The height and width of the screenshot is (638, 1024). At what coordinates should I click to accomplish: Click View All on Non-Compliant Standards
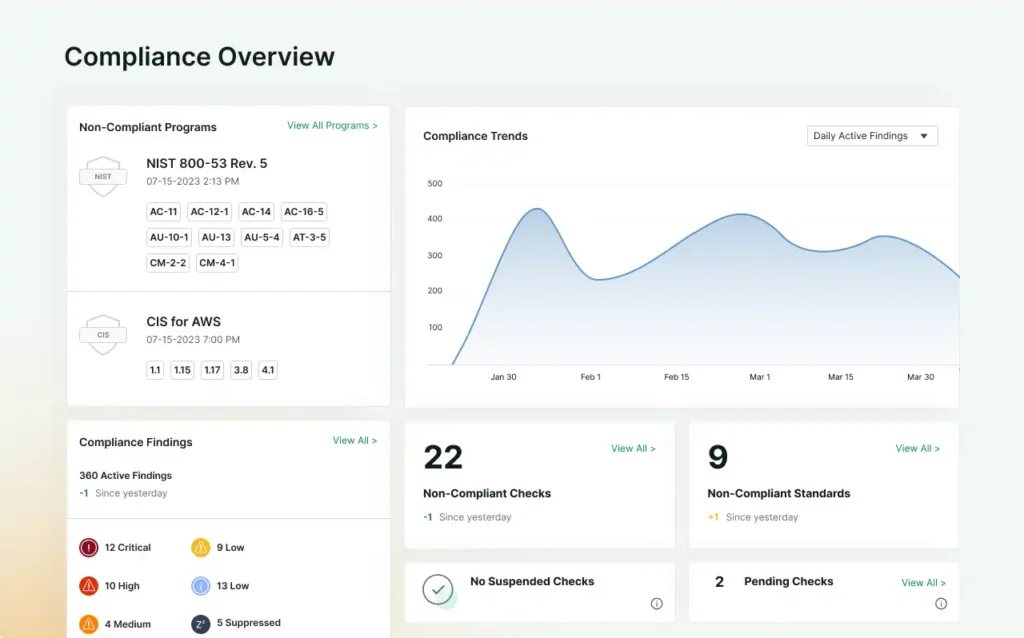(917, 448)
